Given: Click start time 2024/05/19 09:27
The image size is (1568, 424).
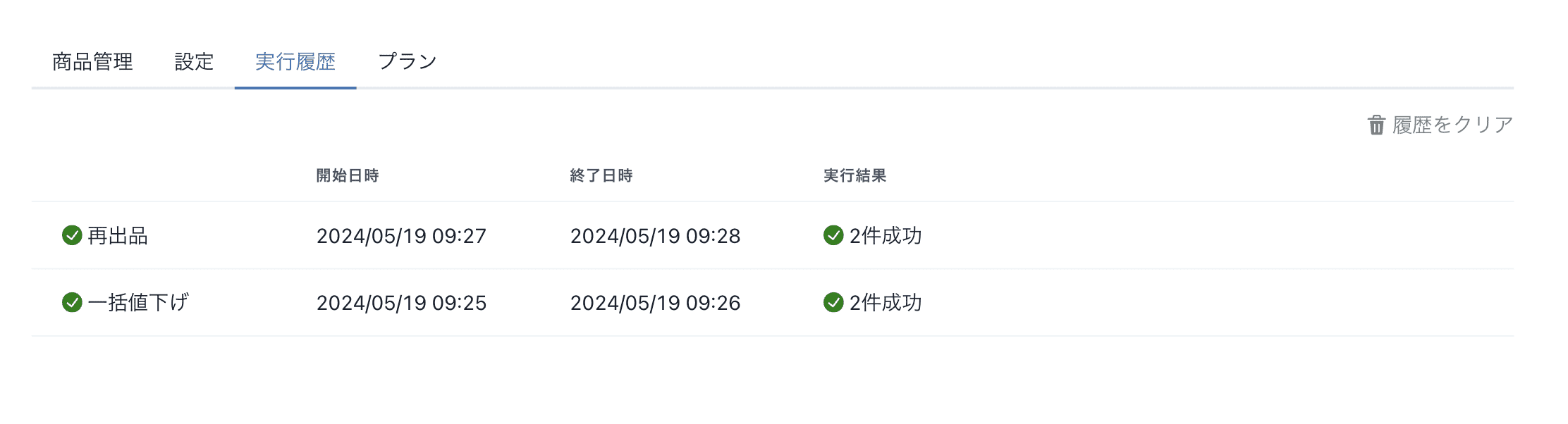Looking at the screenshot, I should tap(401, 236).
